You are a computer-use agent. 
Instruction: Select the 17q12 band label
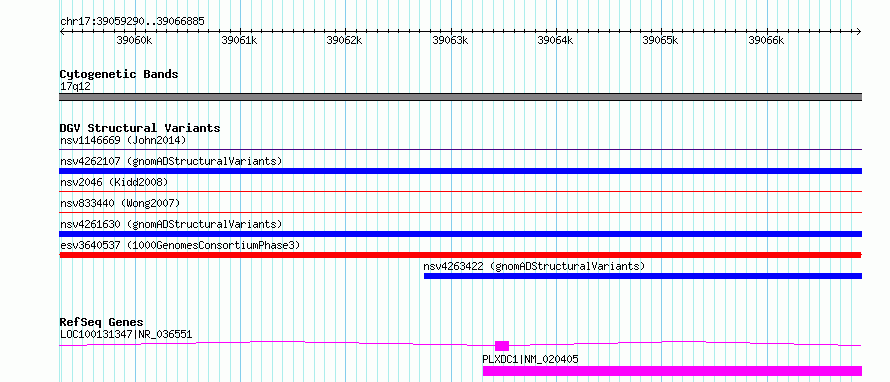[75, 87]
